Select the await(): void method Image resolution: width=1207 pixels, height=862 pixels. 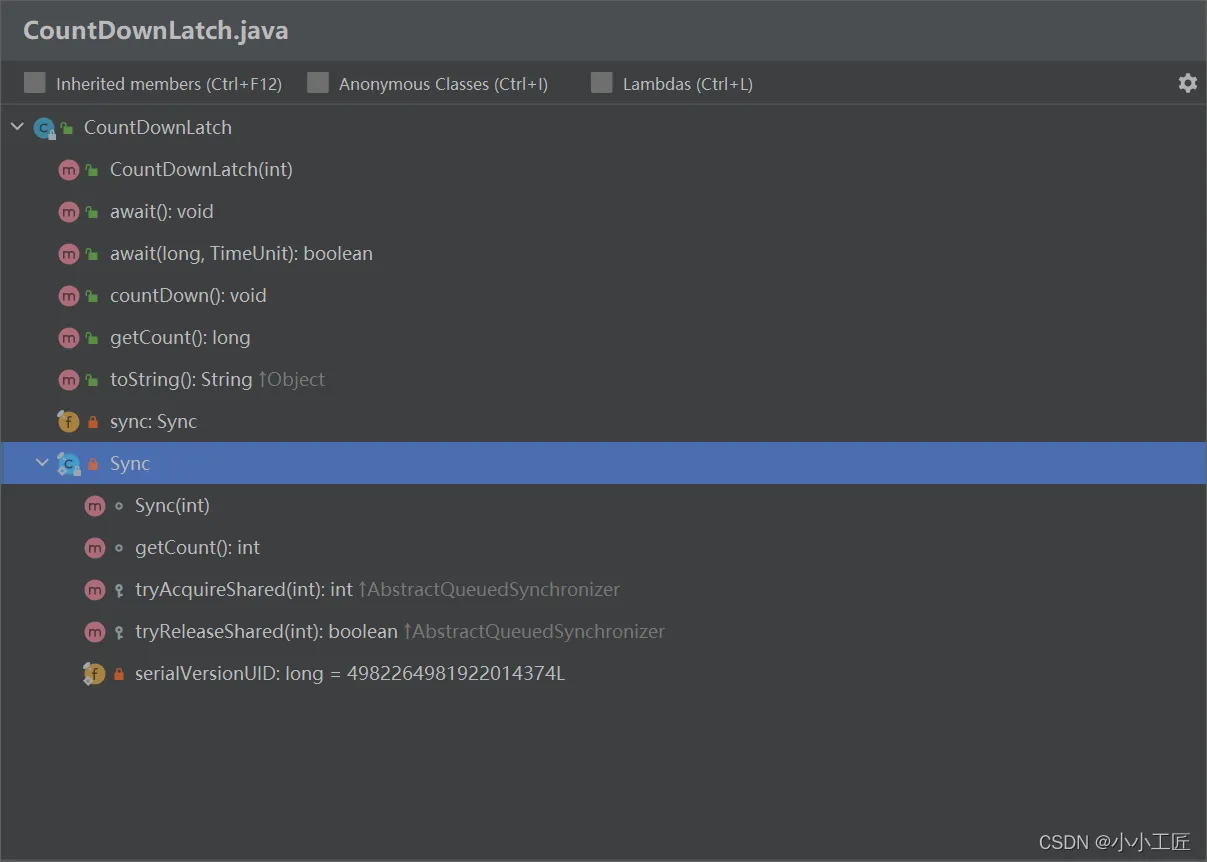[x=161, y=212]
